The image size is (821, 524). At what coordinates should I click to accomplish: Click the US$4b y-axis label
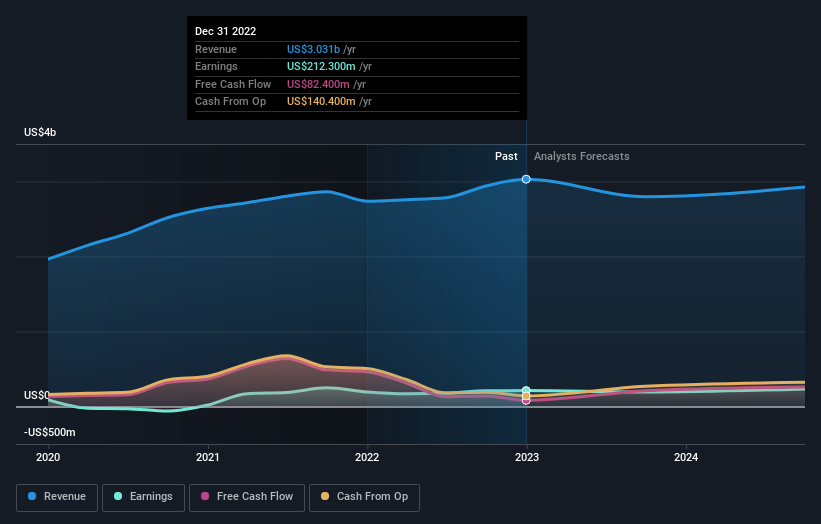[x=40, y=132]
